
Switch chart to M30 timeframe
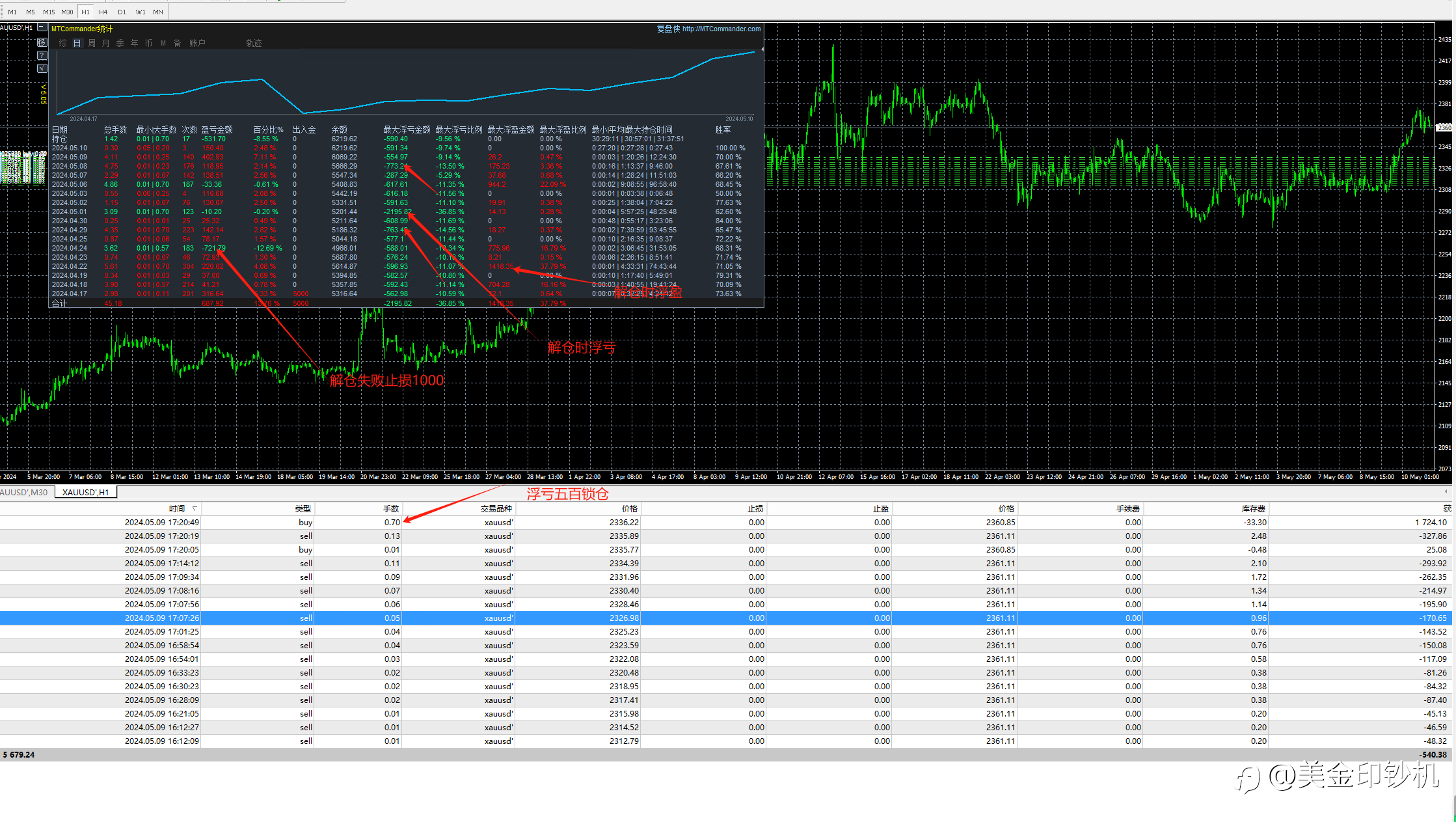(x=67, y=12)
